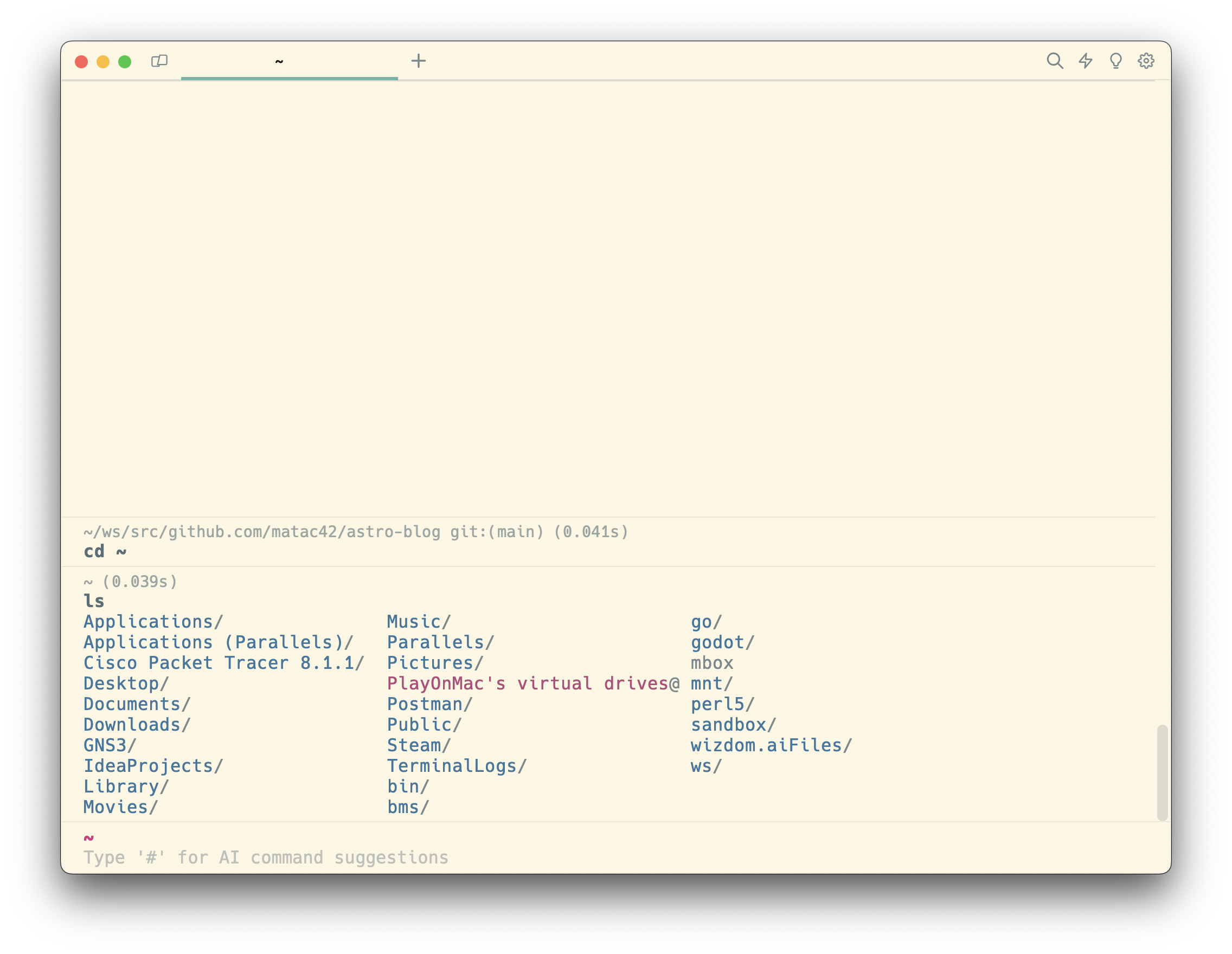
Task: Click the Parallels/ directory entry
Action: [440, 642]
